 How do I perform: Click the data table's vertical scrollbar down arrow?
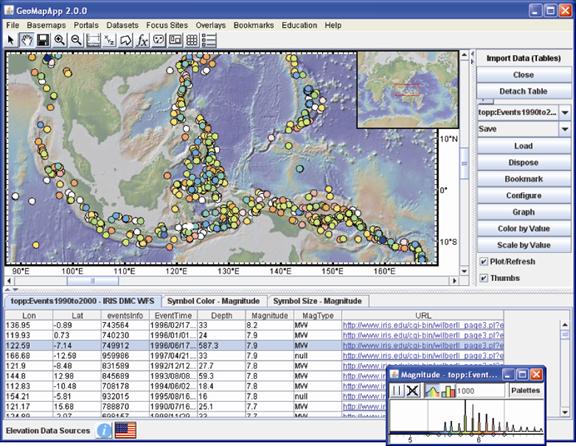pyautogui.click(x=565, y=412)
